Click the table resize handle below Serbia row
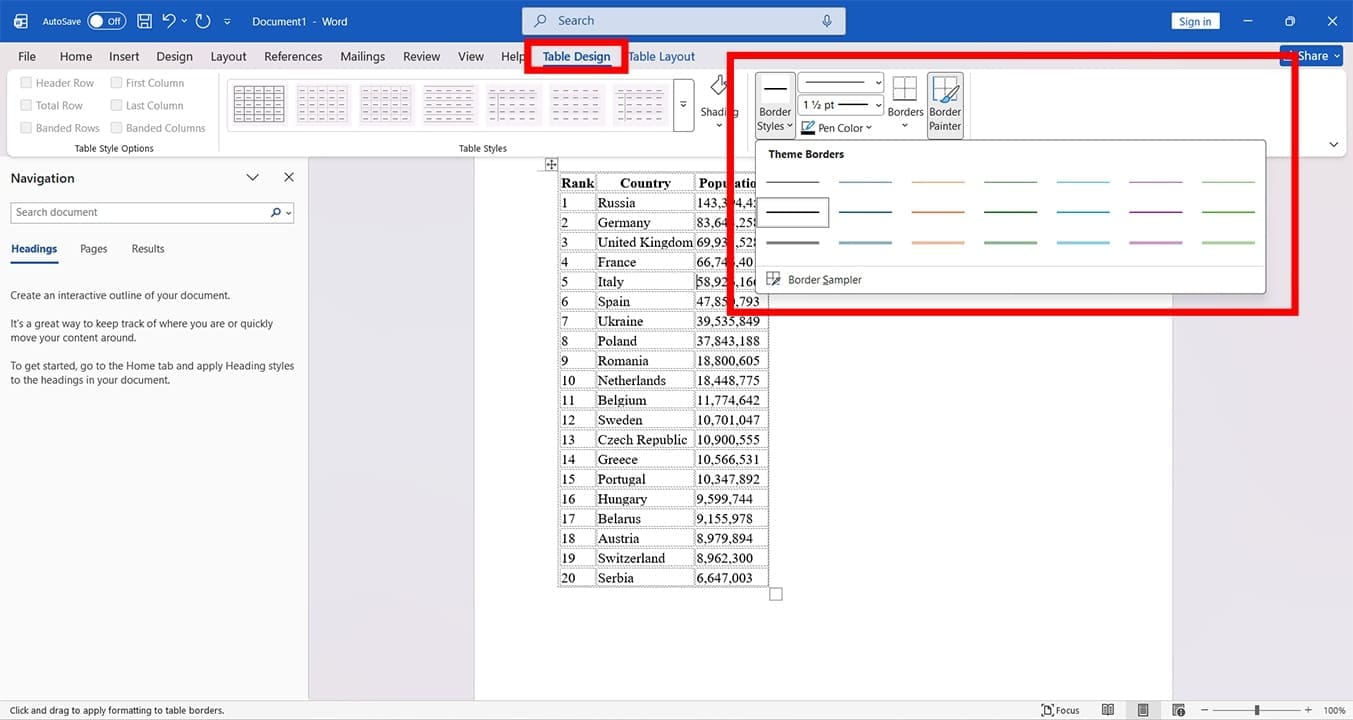The height and width of the screenshot is (720, 1353). (x=776, y=594)
